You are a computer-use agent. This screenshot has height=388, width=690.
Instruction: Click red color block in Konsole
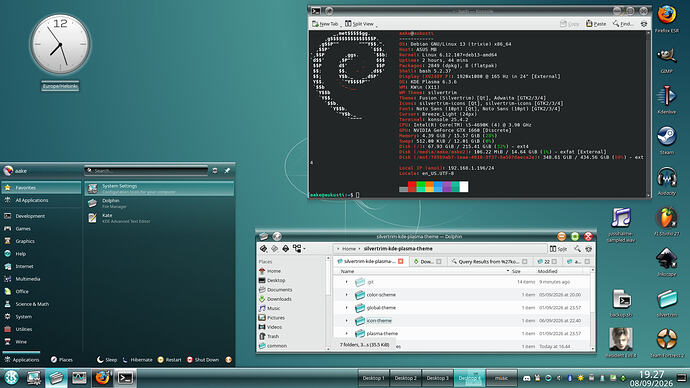coord(412,187)
